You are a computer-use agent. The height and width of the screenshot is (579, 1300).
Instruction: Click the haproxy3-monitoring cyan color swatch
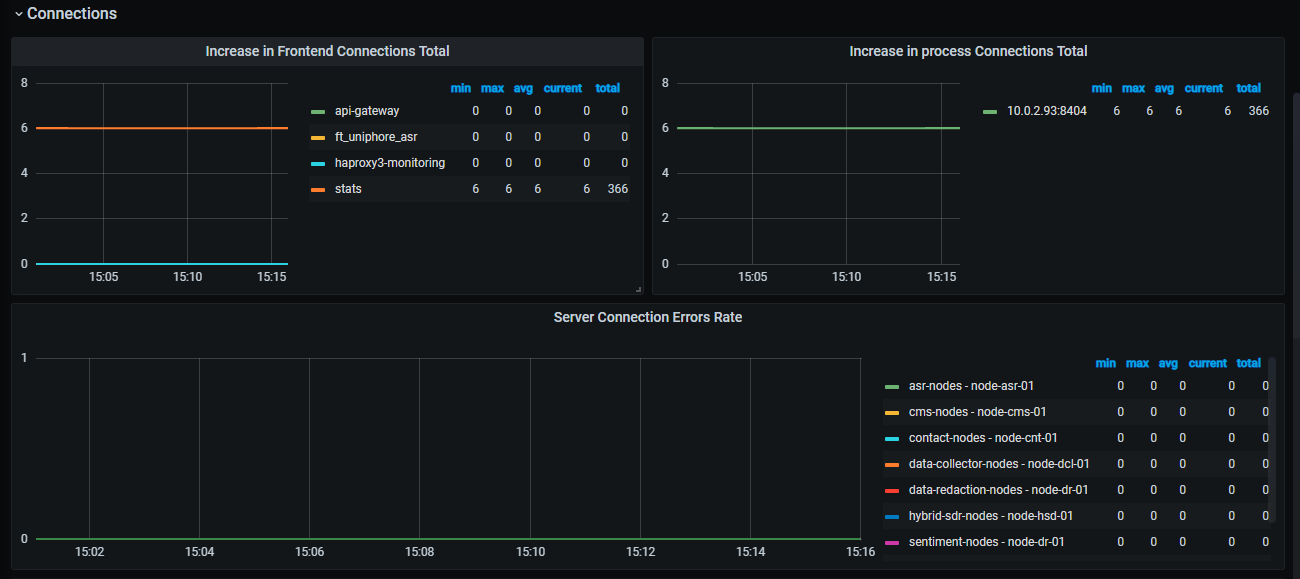318,163
